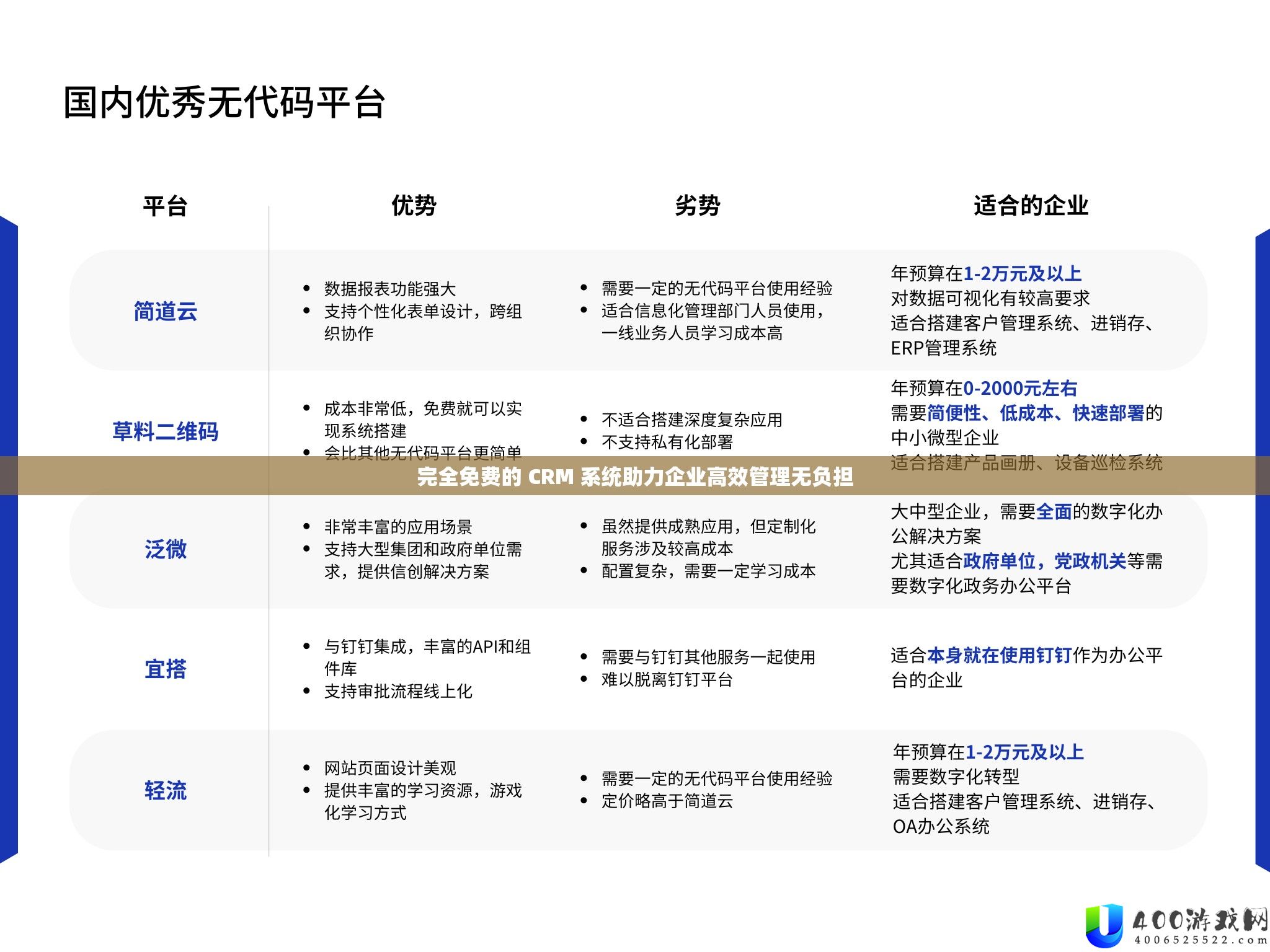Click '需要一定的无代码平台使用经验' in the 轻流 row
This screenshot has height=952, width=1270.
(x=717, y=778)
